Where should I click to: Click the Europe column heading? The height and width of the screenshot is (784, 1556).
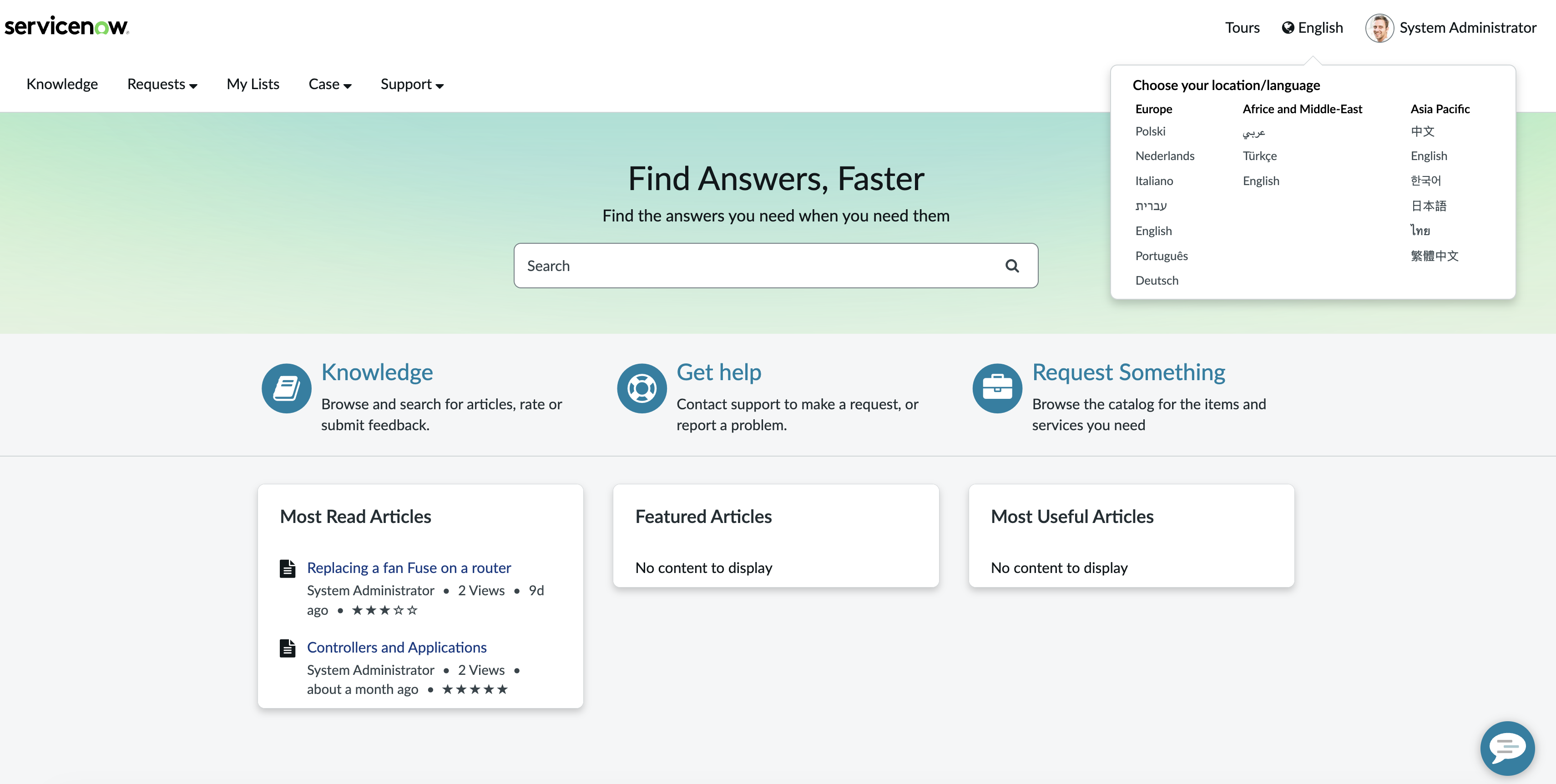coord(1154,109)
